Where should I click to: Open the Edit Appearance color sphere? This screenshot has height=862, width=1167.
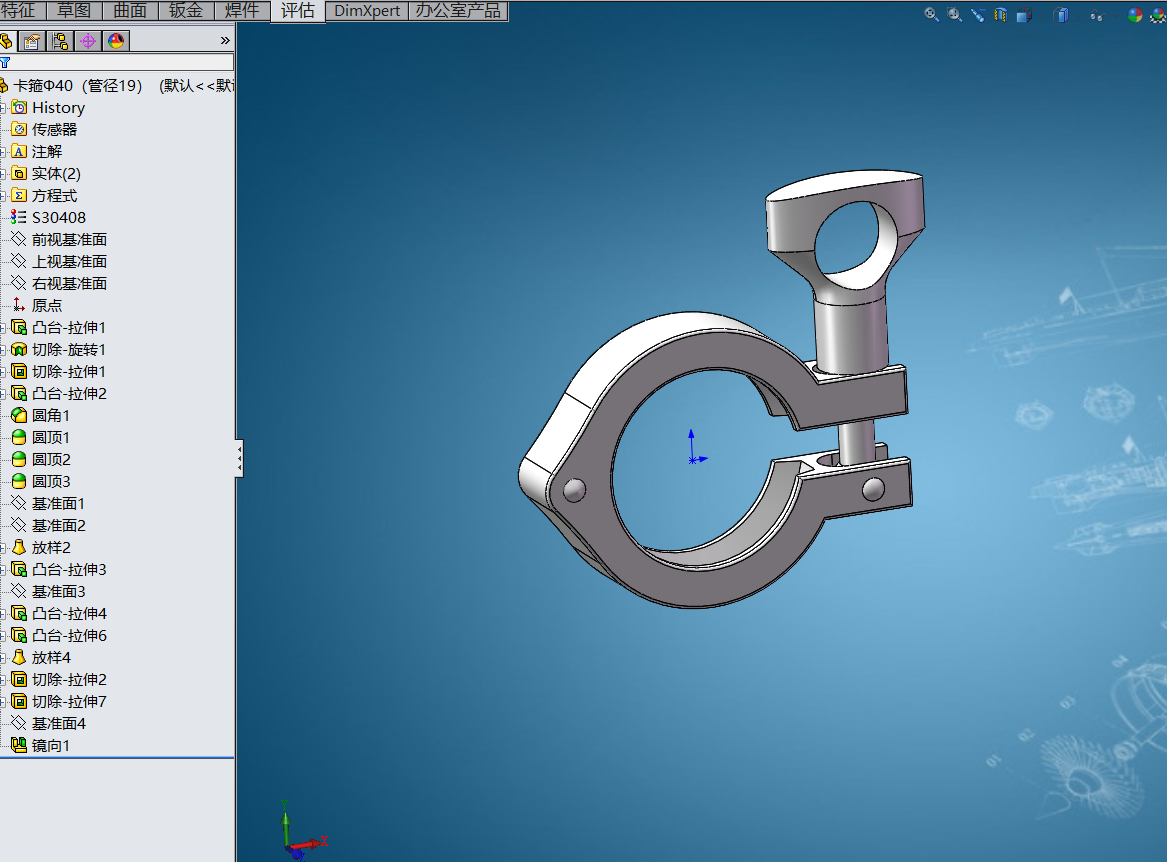tap(1134, 15)
